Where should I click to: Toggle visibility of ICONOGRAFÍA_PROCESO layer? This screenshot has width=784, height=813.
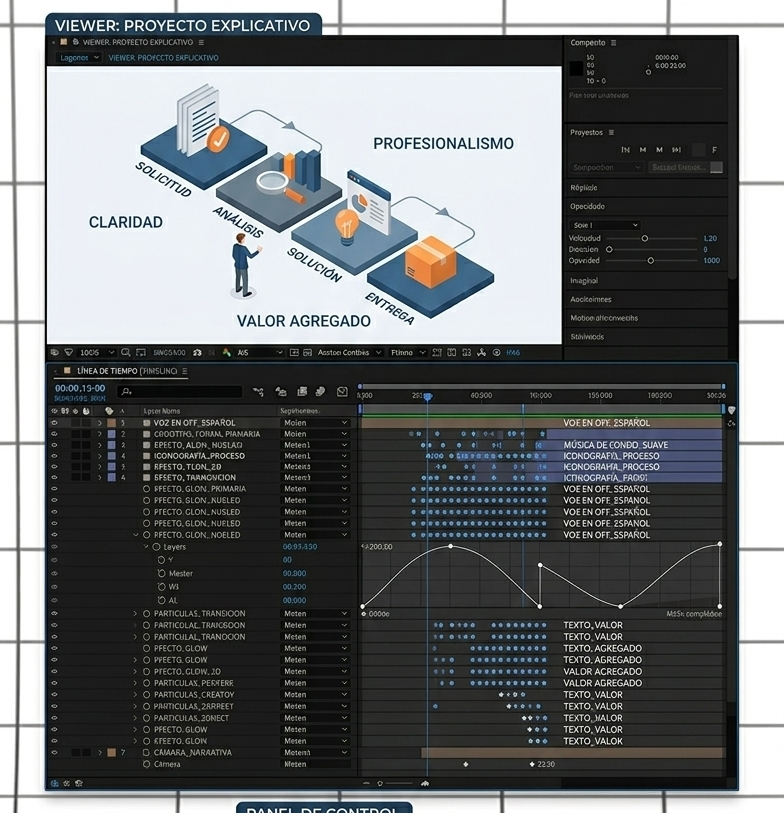54,456
